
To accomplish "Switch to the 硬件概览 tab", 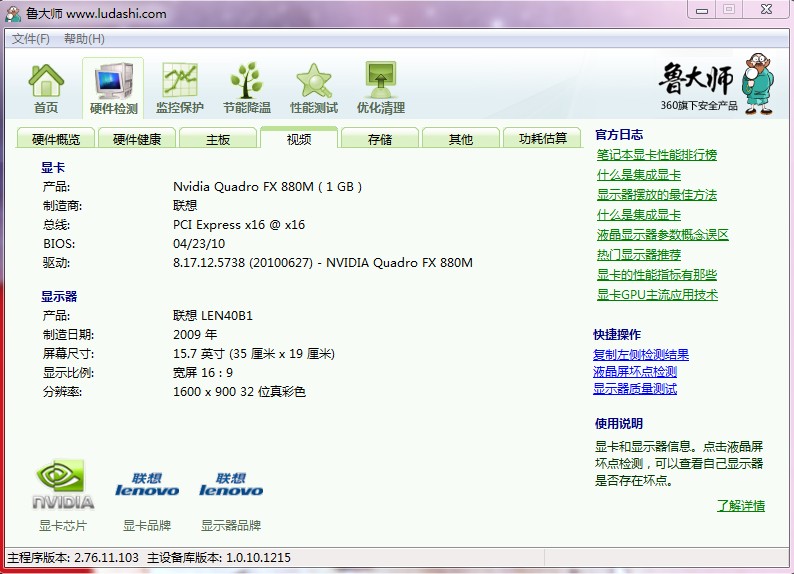I will (x=56, y=138).
